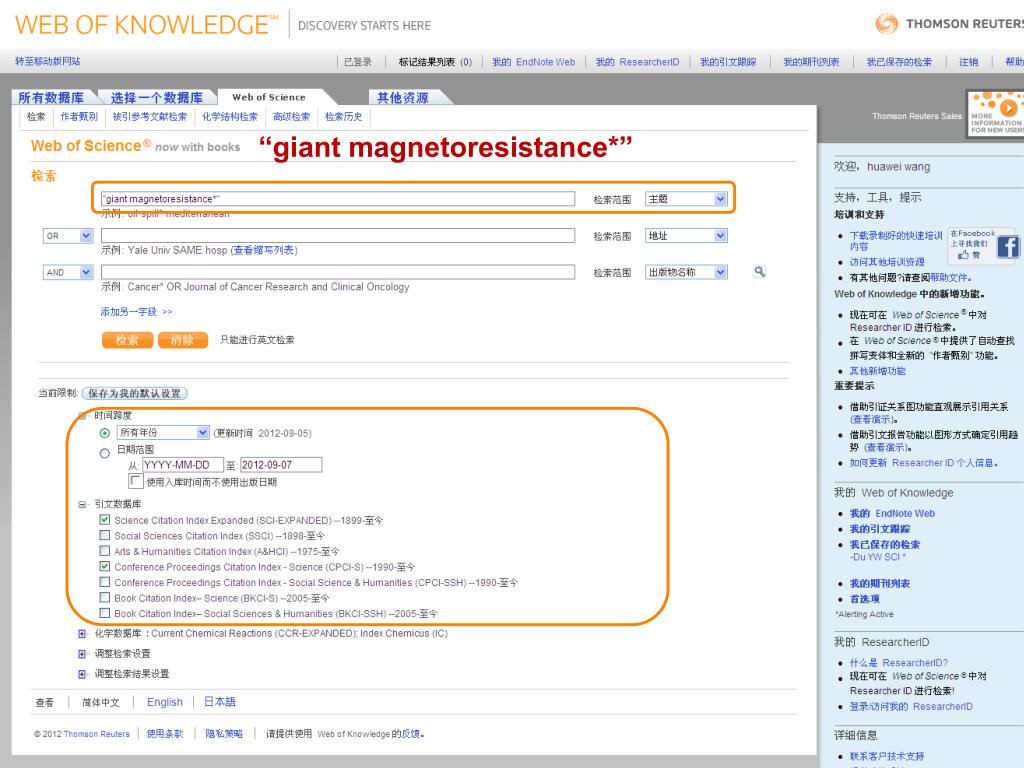Screen dimensions: 1024x768
Task: Click 什么是 ResearcherID? sidebar link
Action: tap(899, 662)
